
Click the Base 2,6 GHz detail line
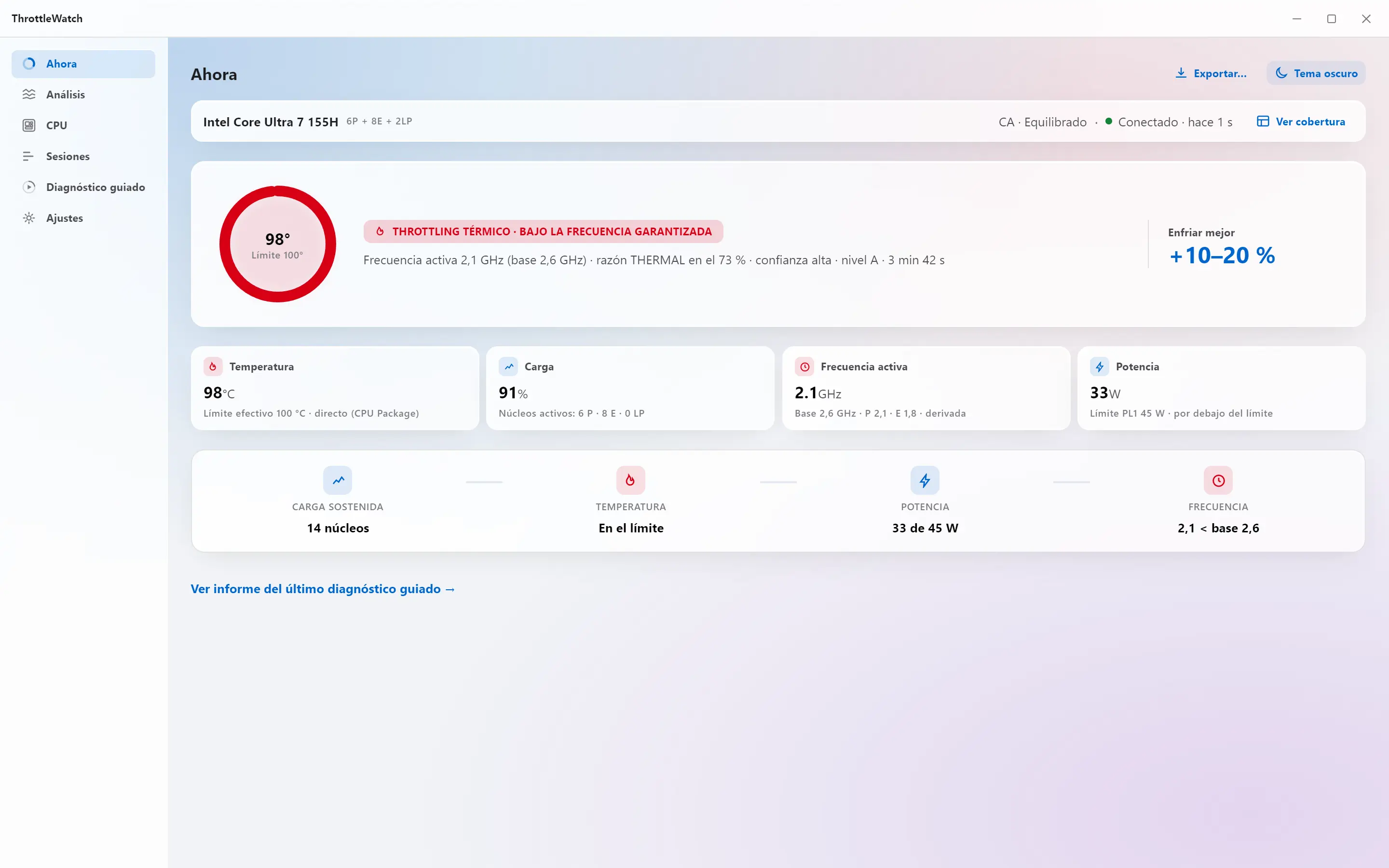(880, 413)
